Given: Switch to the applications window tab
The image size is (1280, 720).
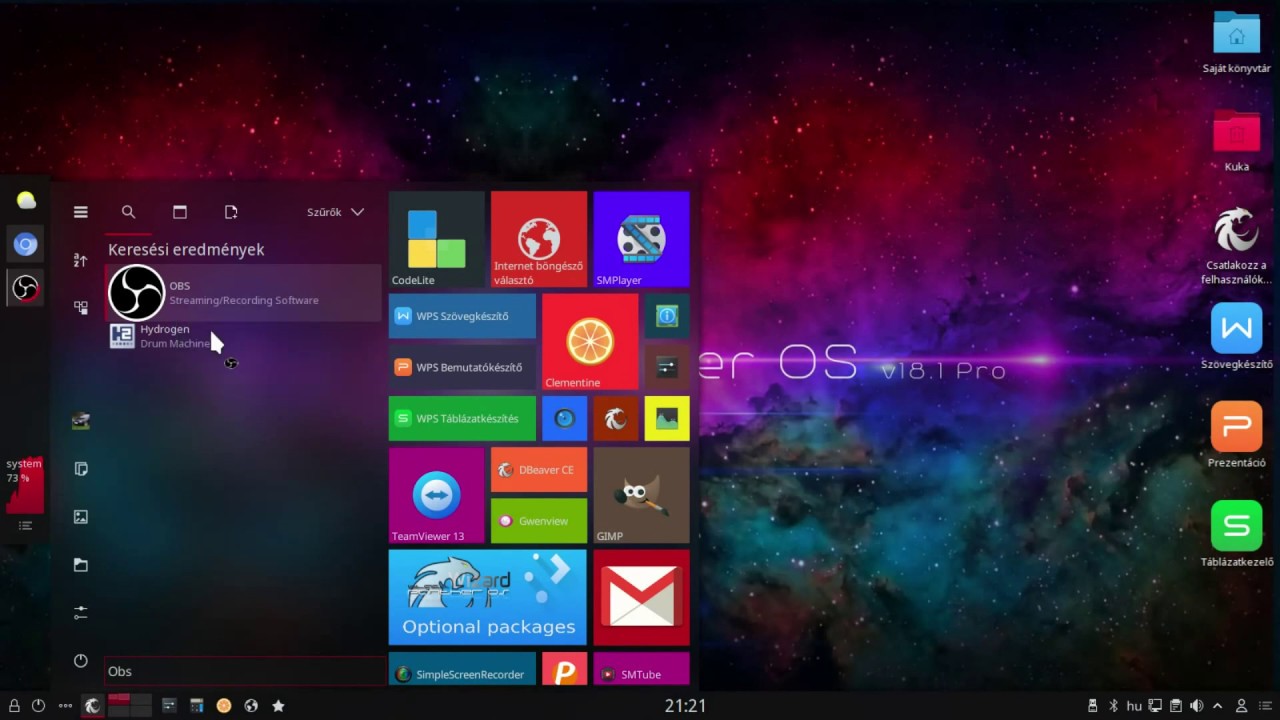Looking at the screenshot, I should [x=180, y=212].
